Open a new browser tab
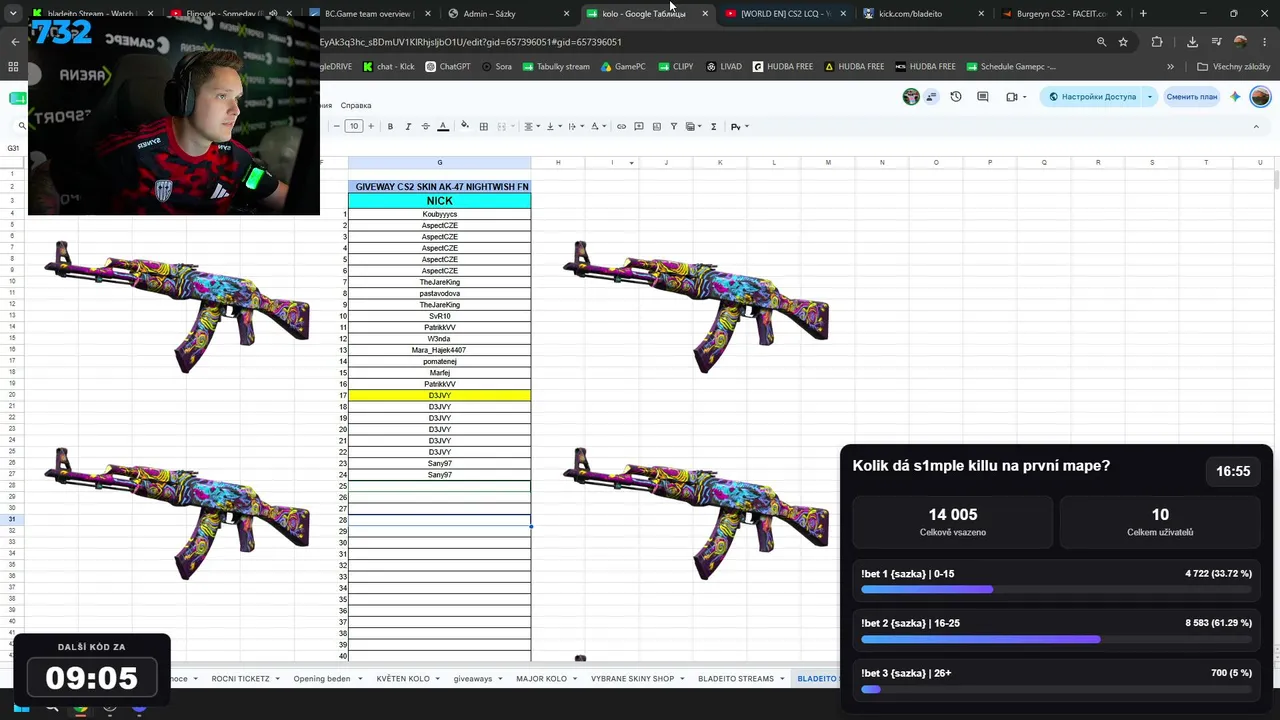The width and height of the screenshot is (1280, 720). pos(1143,14)
